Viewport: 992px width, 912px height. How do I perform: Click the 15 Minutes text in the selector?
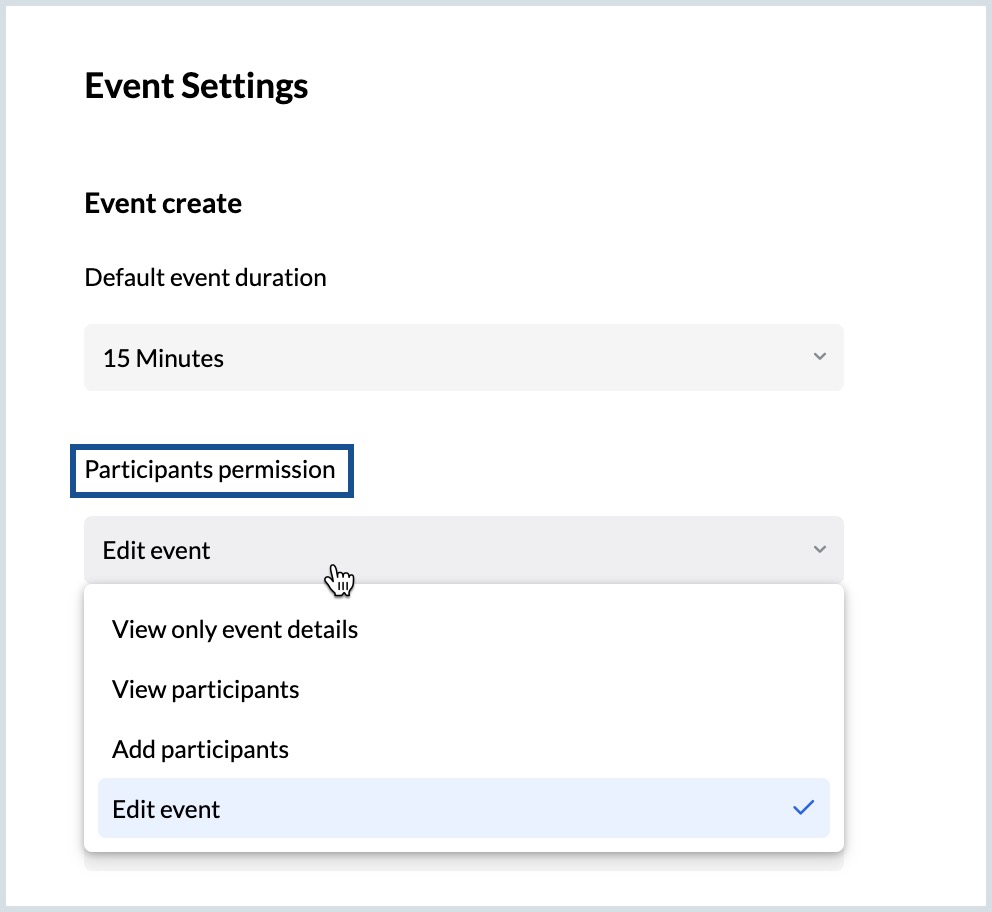tap(162, 357)
